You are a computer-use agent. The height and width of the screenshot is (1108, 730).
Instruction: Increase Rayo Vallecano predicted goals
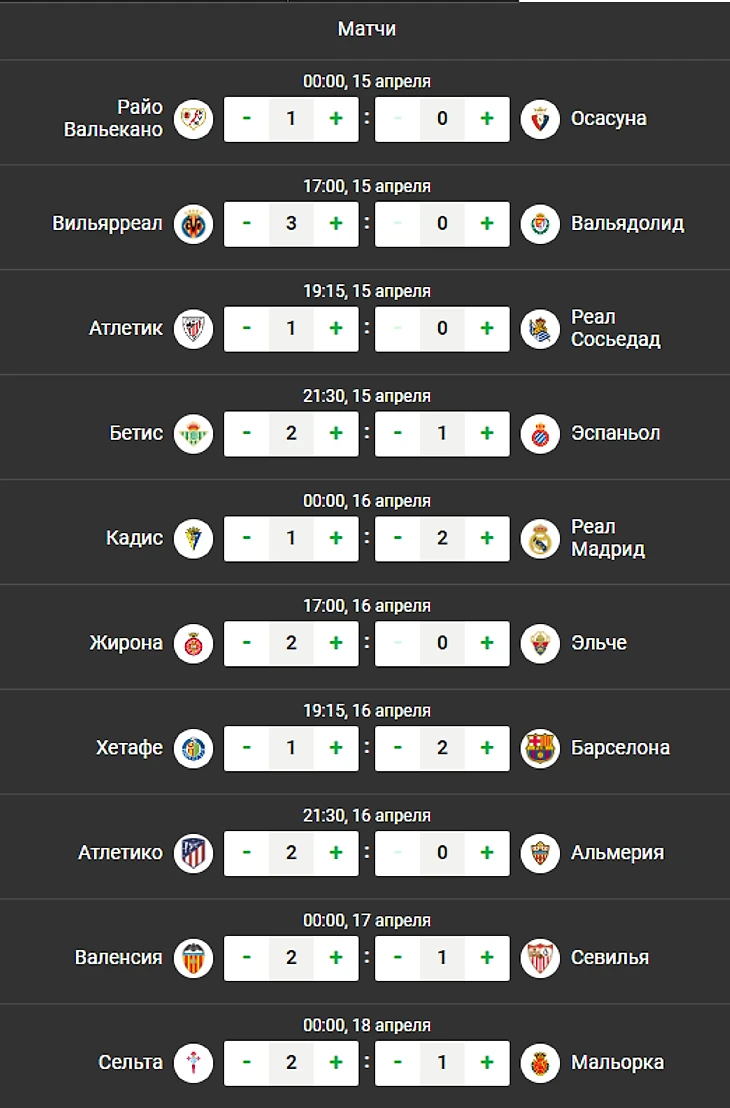(336, 119)
